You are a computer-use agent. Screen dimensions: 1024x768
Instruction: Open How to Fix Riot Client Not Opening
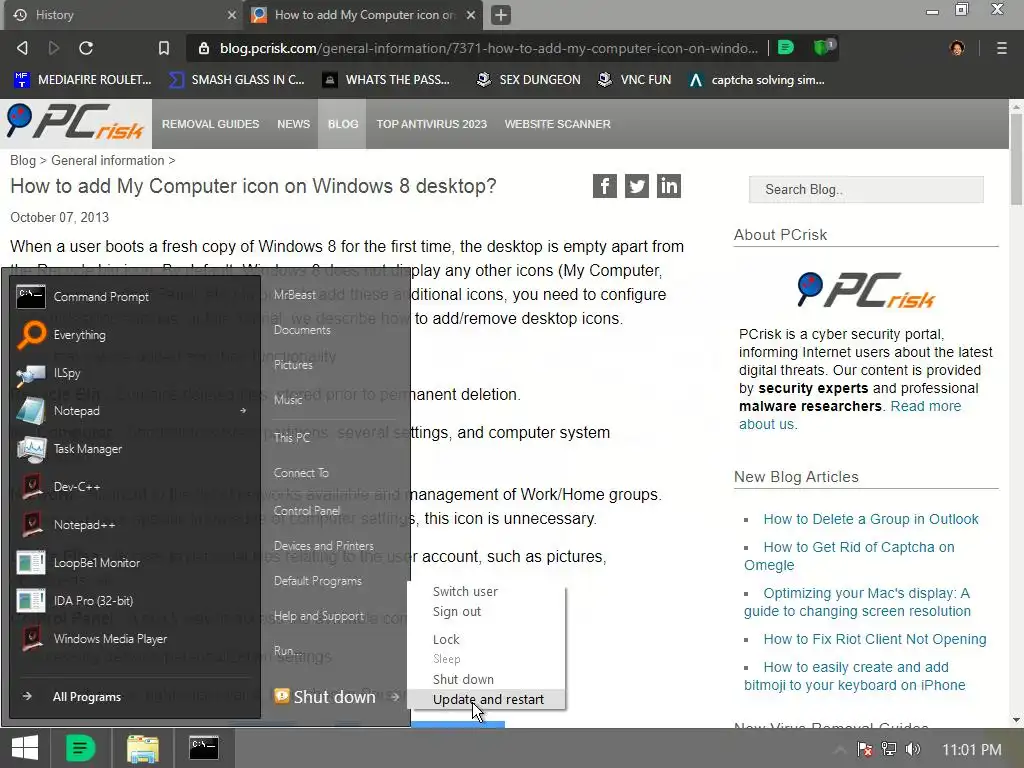(874, 639)
